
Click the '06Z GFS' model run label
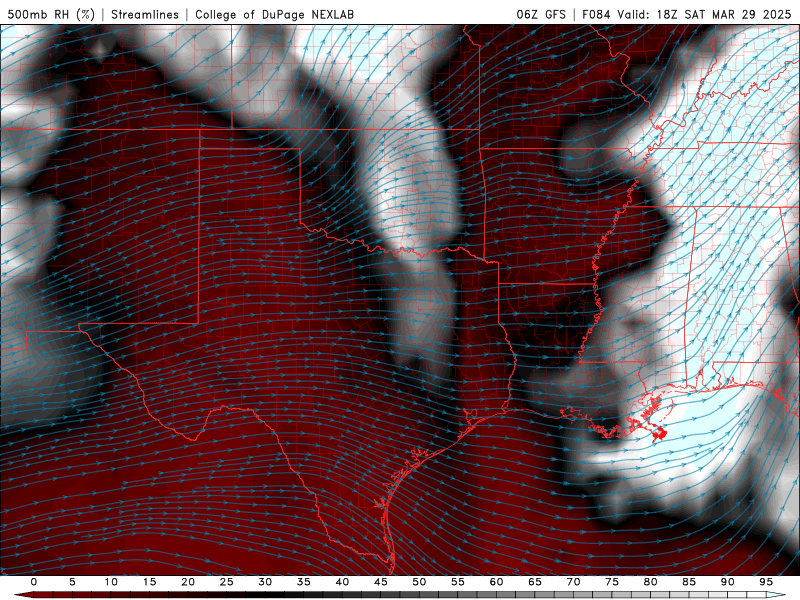coord(541,14)
